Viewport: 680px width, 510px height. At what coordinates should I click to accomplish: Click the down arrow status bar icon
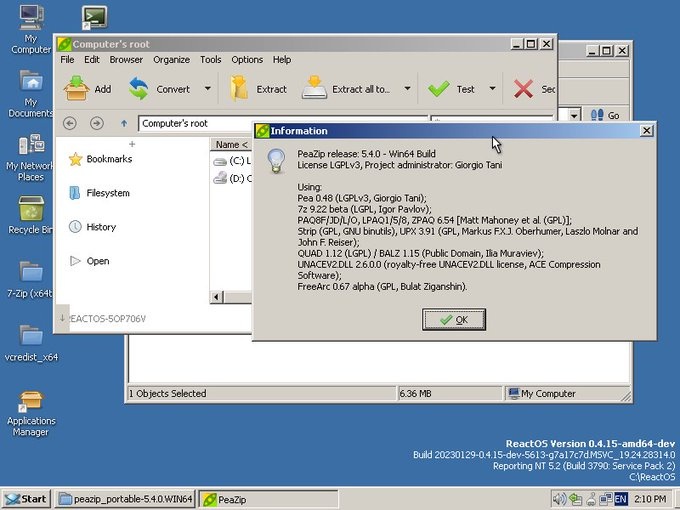coord(62,318)
